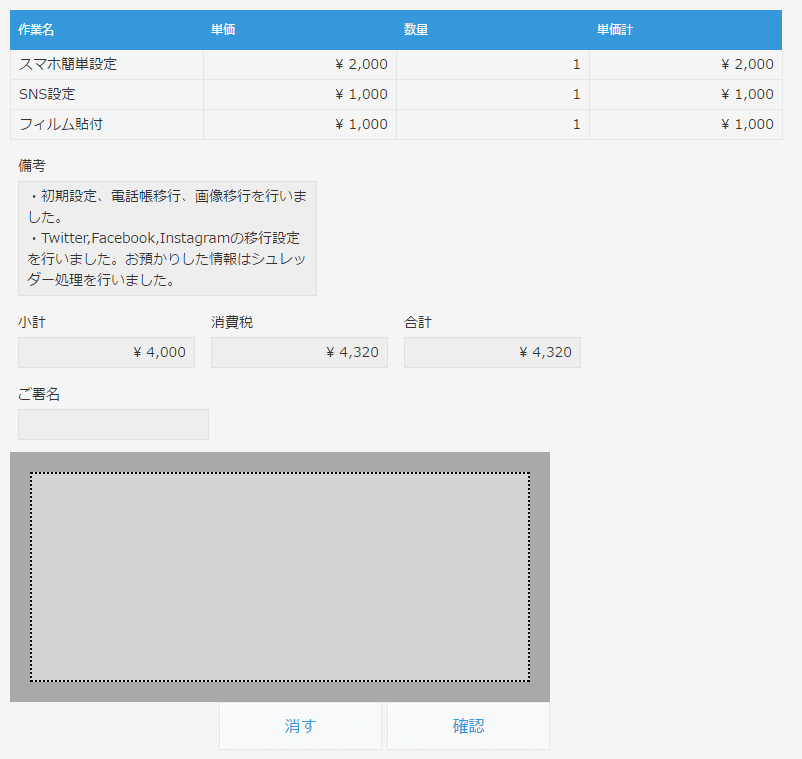
Task: Click the 単価 cell in フィルム貼付 row
Action: pyautogui.click(x=300, y=124)
